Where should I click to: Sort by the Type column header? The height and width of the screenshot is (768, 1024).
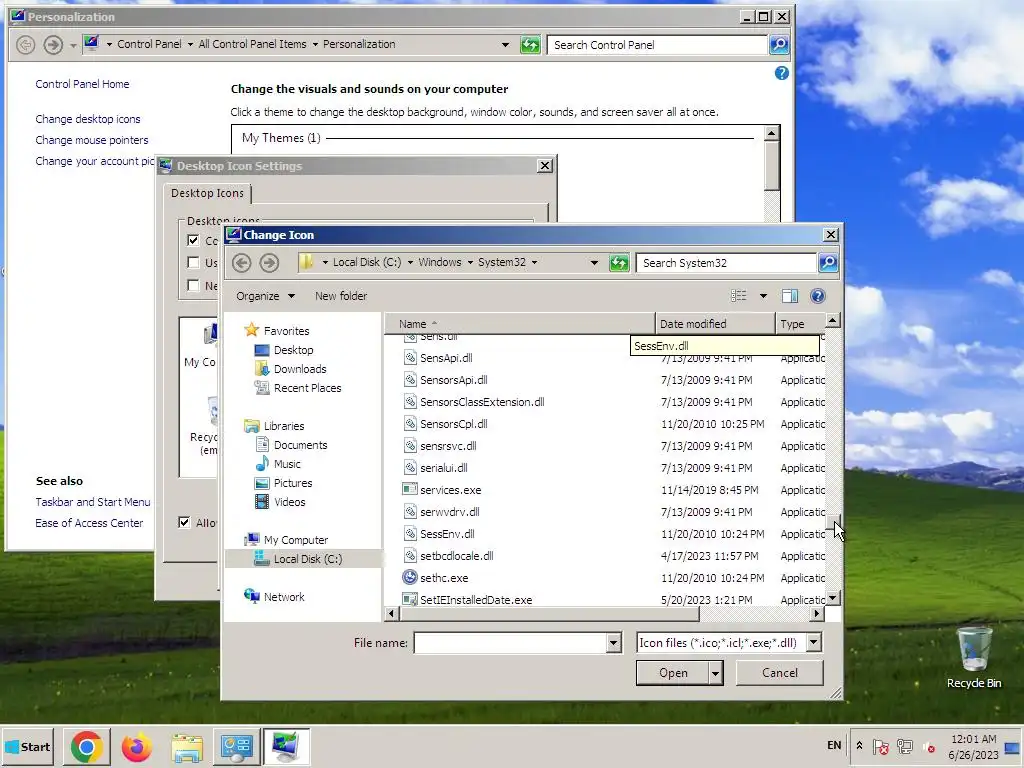coord(800,324)
